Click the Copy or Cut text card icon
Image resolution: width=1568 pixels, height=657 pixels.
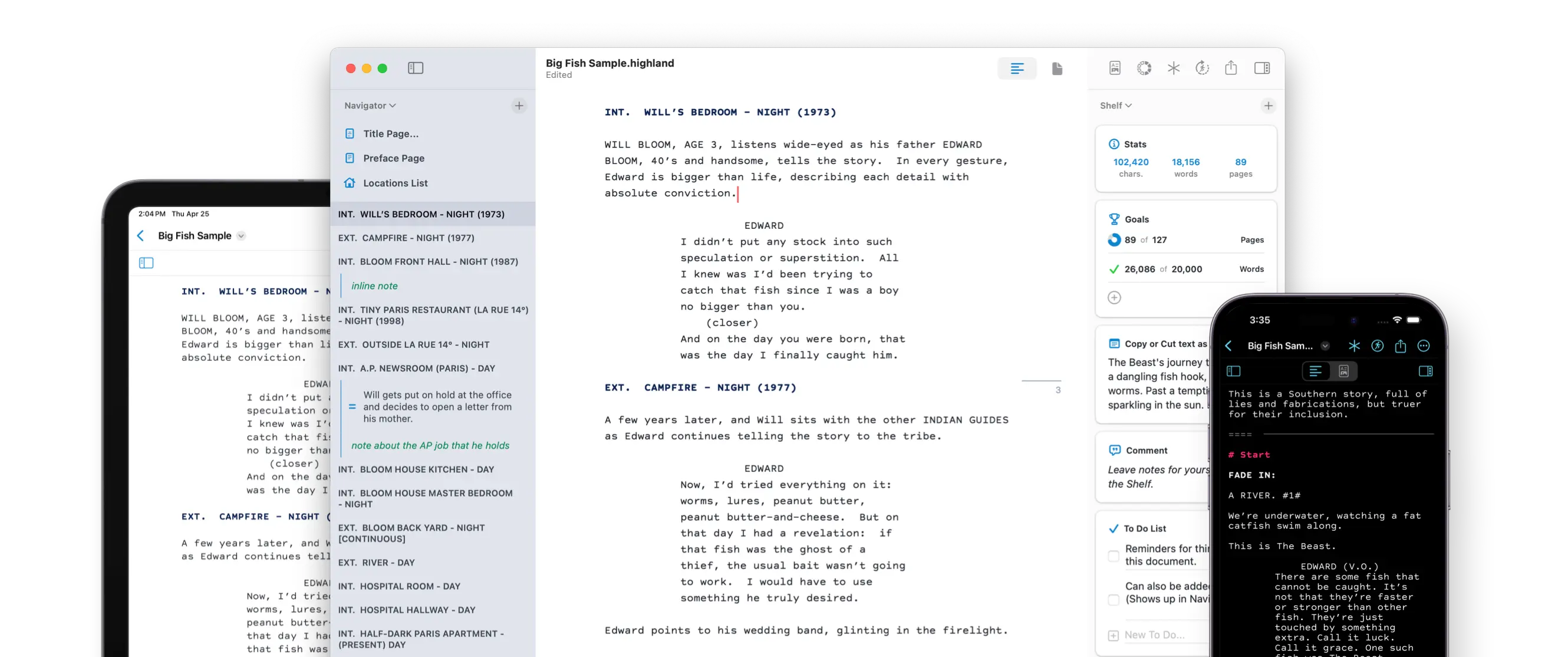point(1114,344)
